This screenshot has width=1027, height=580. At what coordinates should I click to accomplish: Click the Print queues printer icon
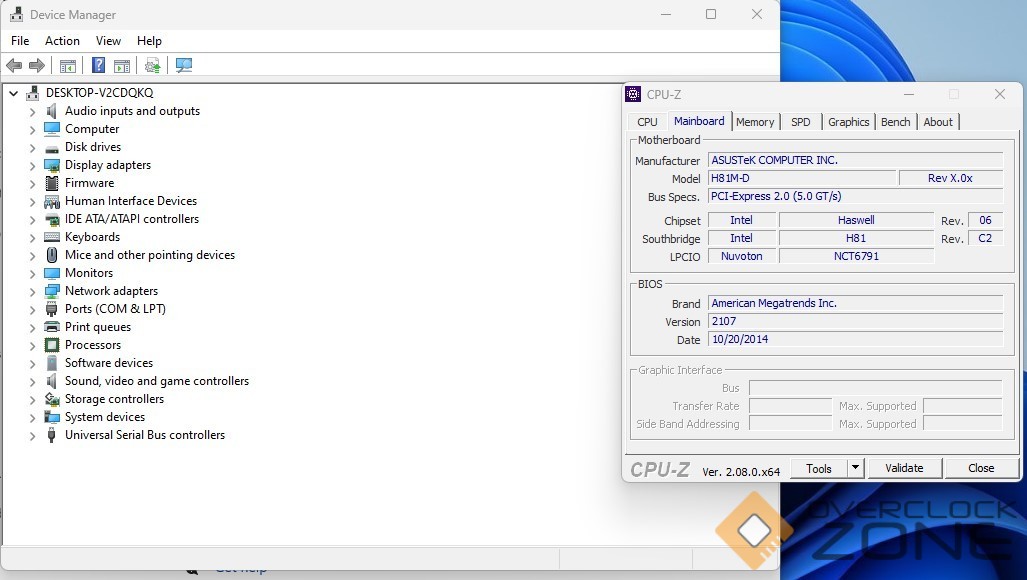[x=52, y=327]
